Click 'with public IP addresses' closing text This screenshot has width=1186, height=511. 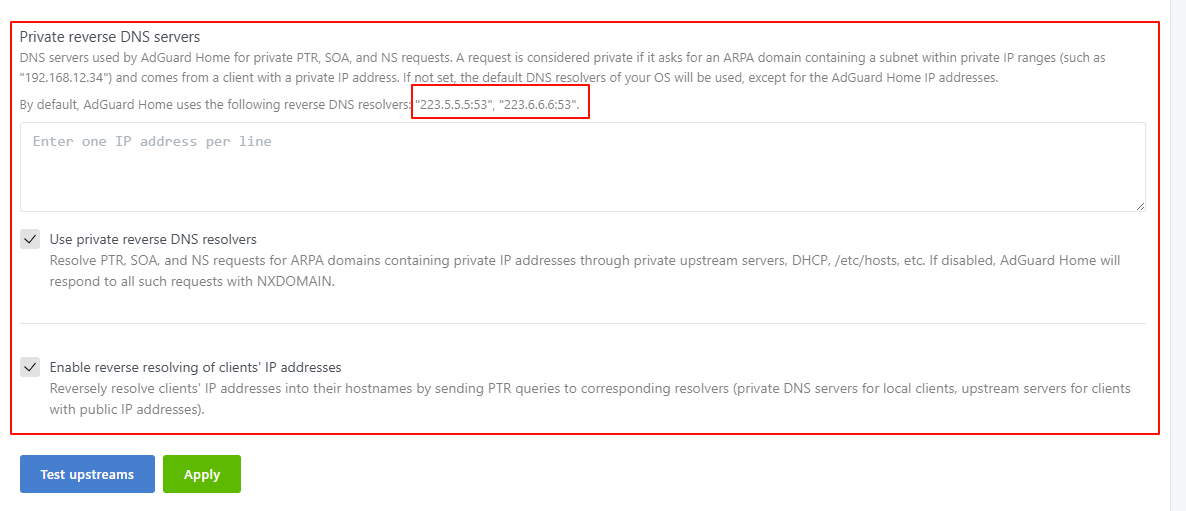126,410
